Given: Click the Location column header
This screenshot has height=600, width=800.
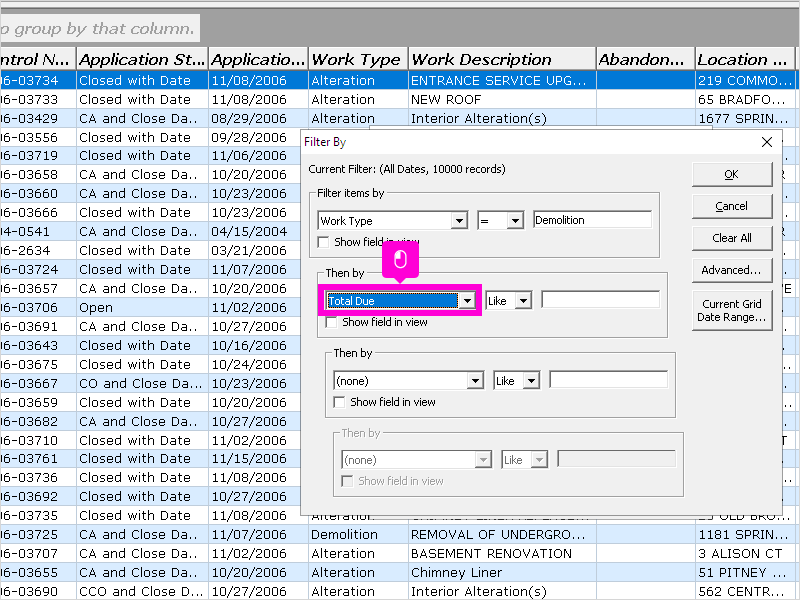Looking at the screenshot, I should (745, 59).
